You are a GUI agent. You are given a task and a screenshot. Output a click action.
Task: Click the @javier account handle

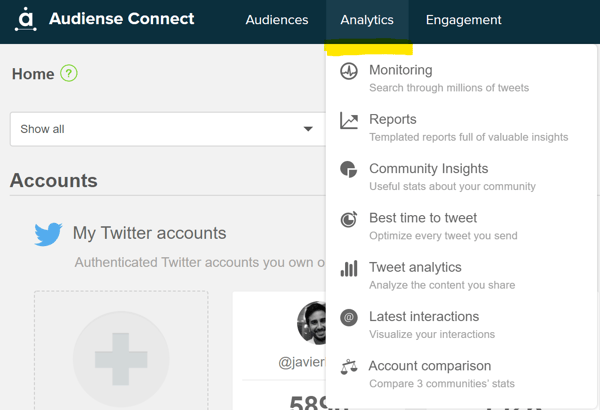pyautogui.click(x=302, y=362)
